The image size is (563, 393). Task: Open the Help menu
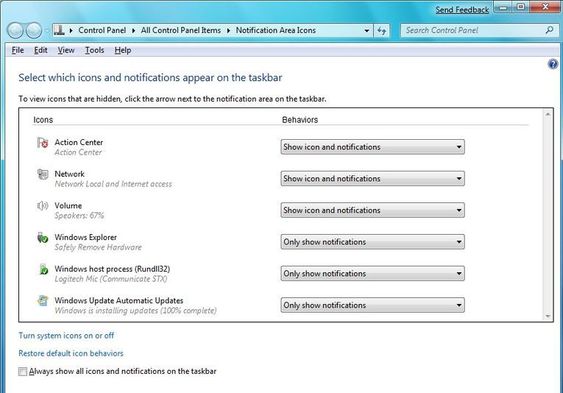click(x=123, y=50)
